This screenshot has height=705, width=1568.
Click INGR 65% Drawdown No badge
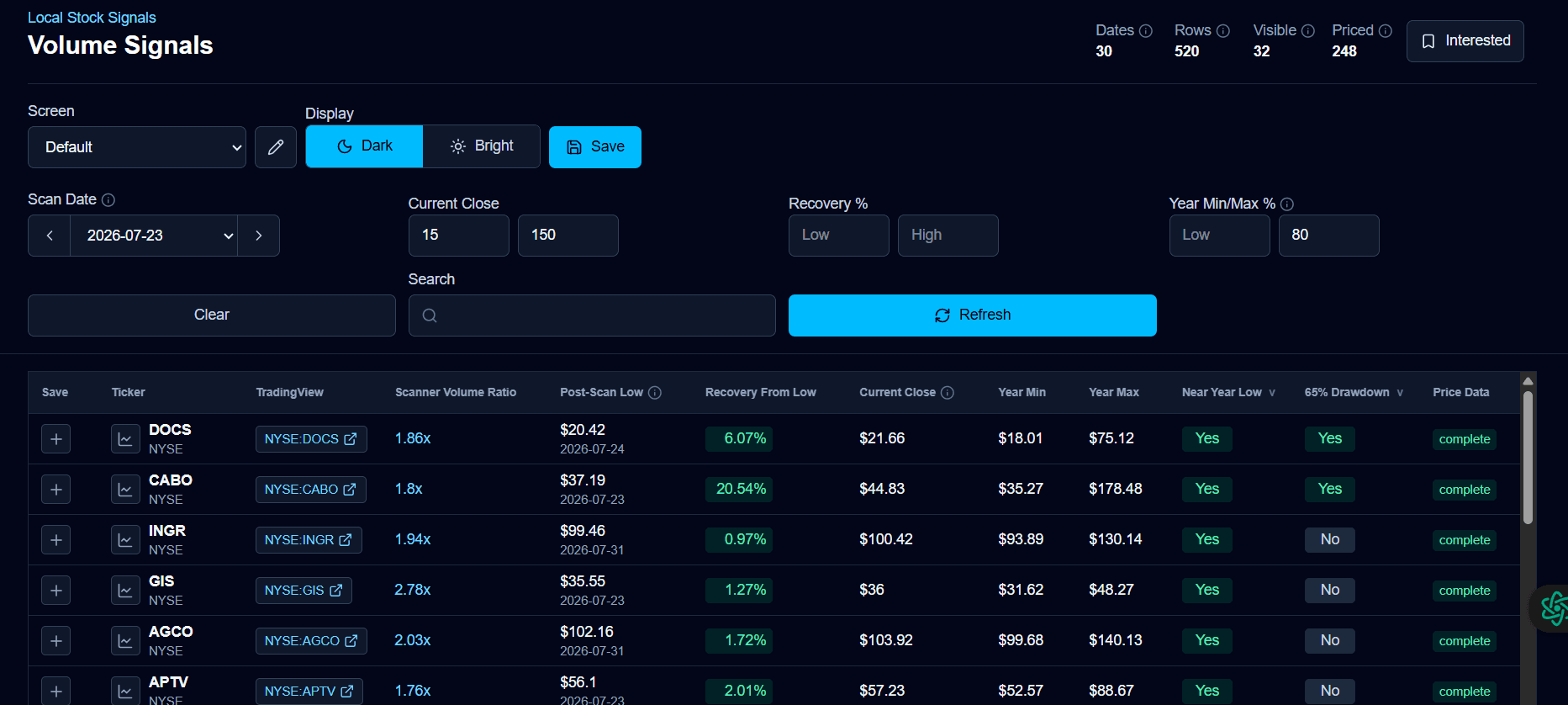pos(1330,540)
